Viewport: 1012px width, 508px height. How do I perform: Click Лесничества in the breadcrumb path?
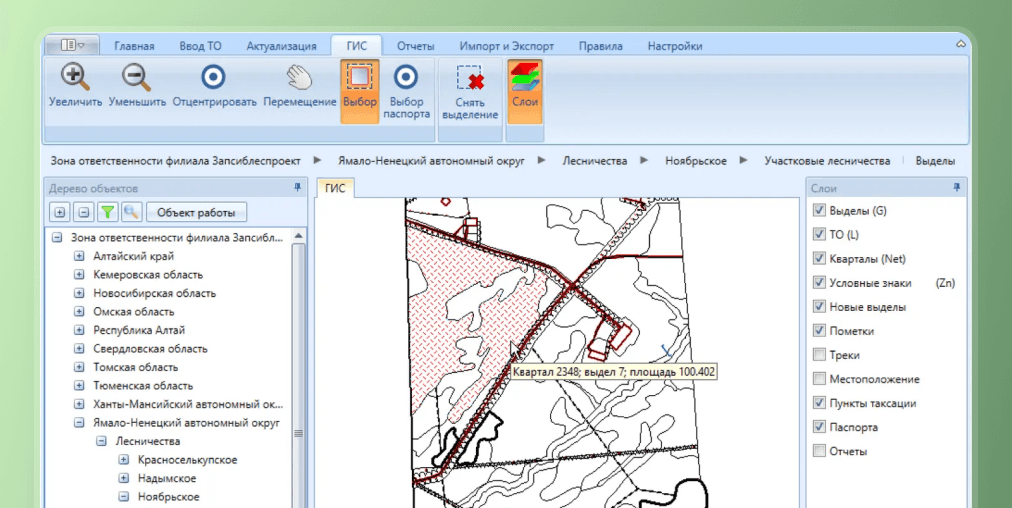pos(594,161)
